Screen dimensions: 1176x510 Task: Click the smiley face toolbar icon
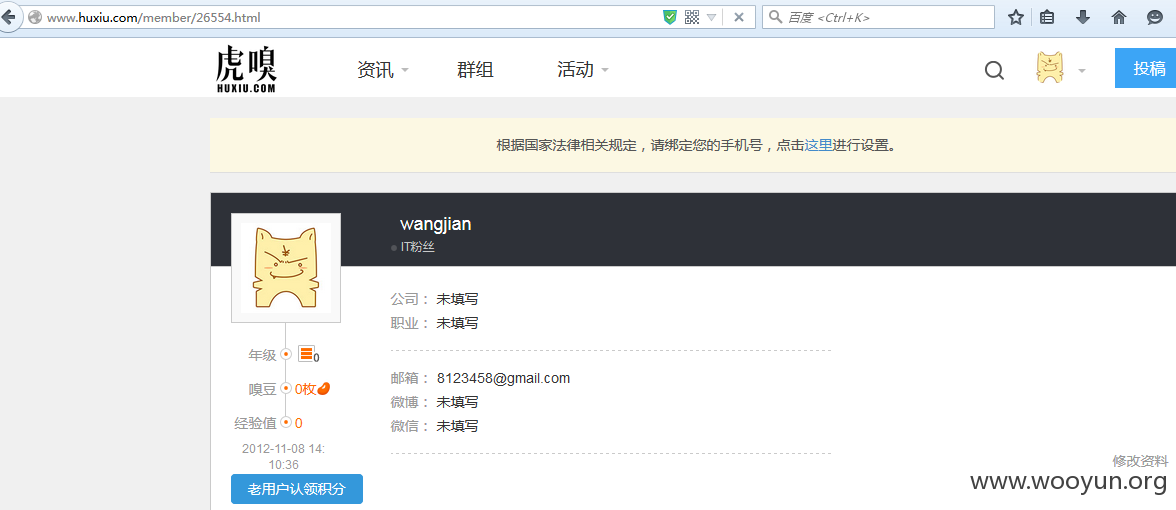(1155, 17)
